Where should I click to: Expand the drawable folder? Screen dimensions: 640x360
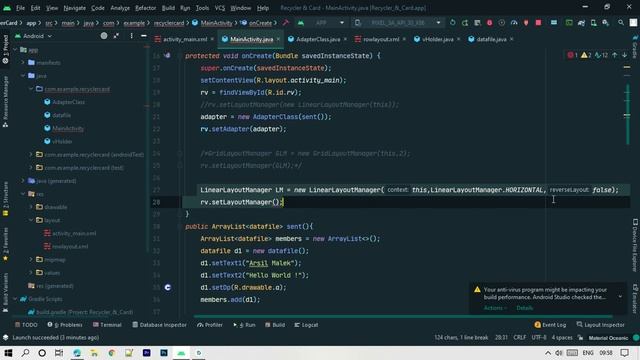[x=31, y=207]
